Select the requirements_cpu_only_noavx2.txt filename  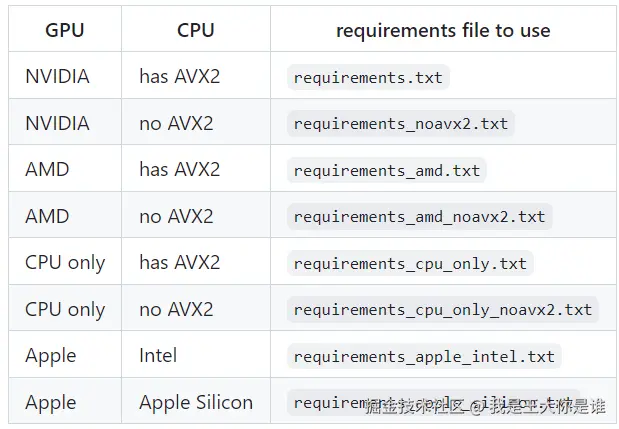tap(442, 309)
